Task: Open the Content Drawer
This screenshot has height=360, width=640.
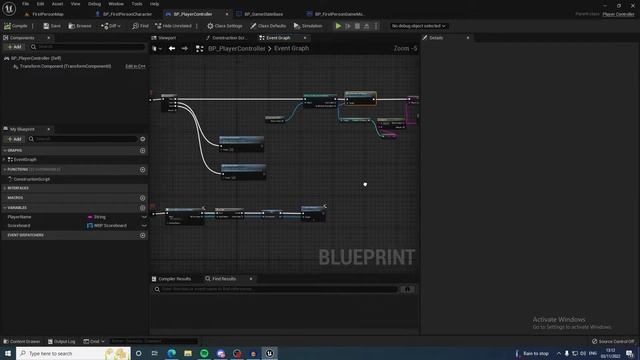Action: click(22, 341)
